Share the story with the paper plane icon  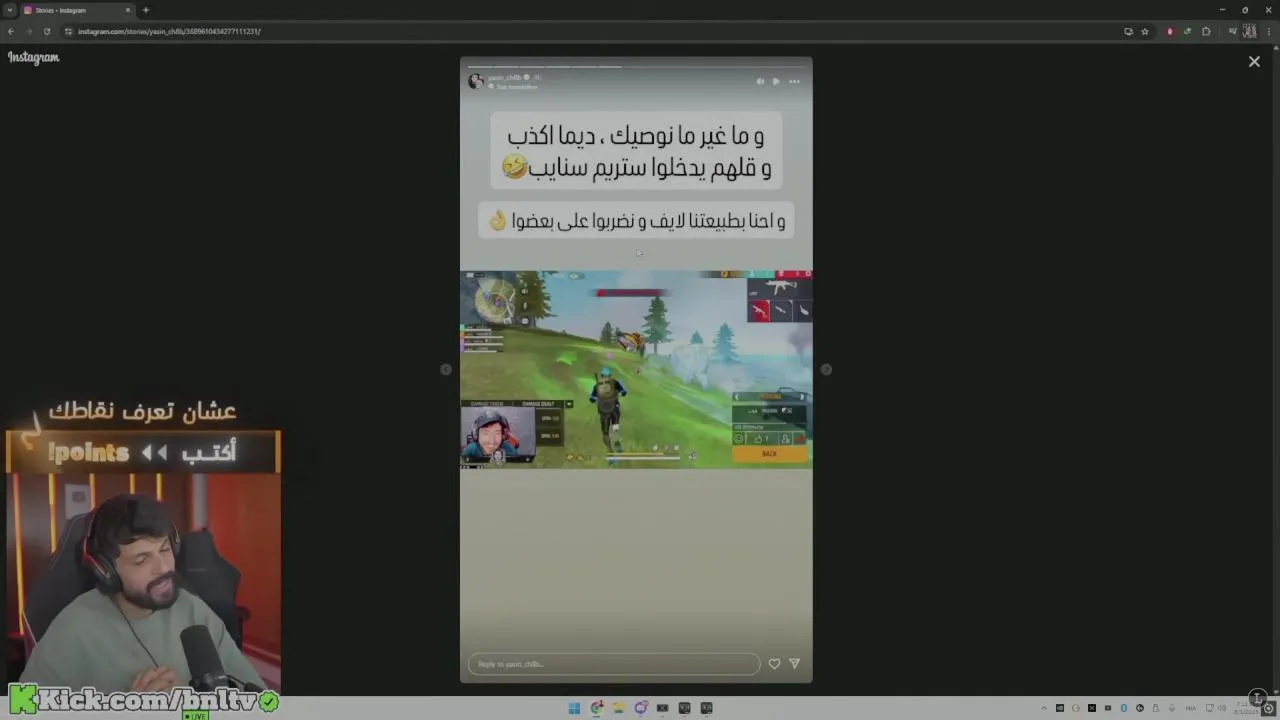(x=795, y=664)
